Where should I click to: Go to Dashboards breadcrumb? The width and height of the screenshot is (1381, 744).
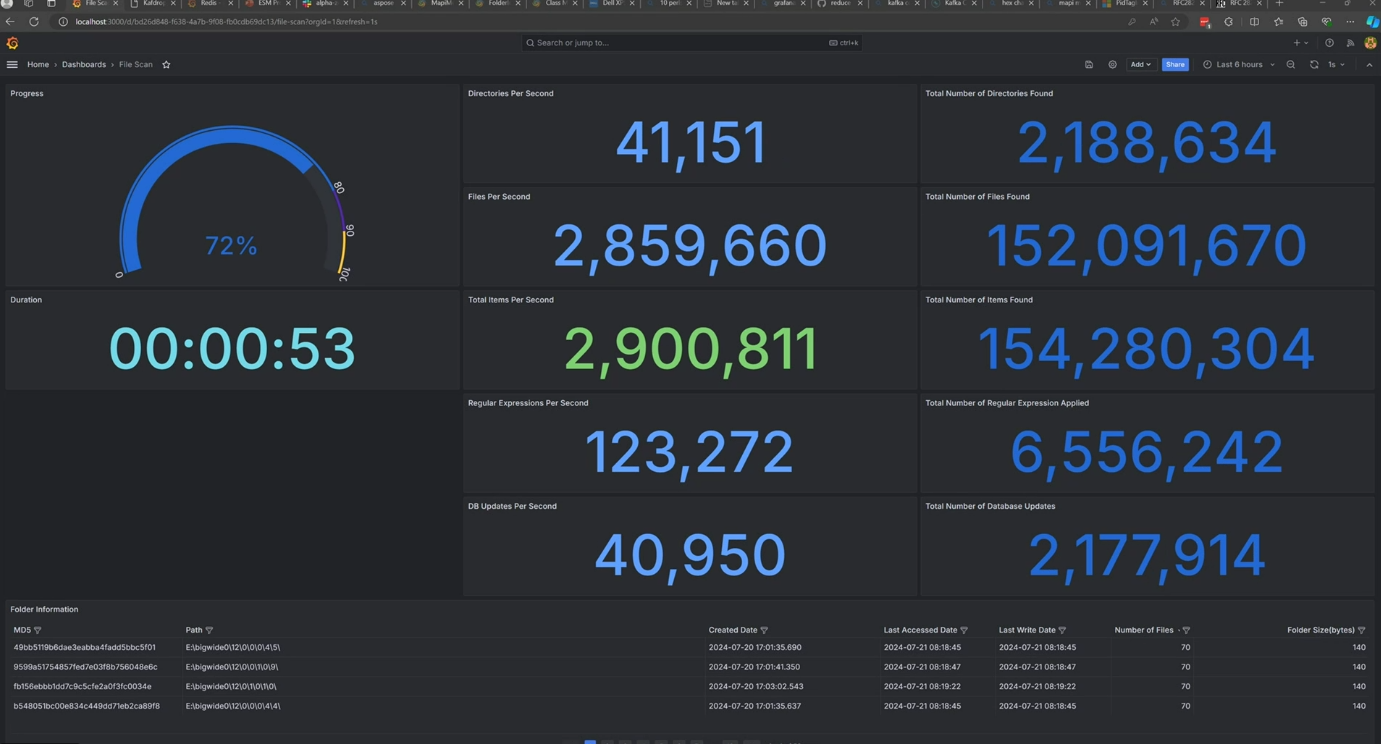[84, 65]
